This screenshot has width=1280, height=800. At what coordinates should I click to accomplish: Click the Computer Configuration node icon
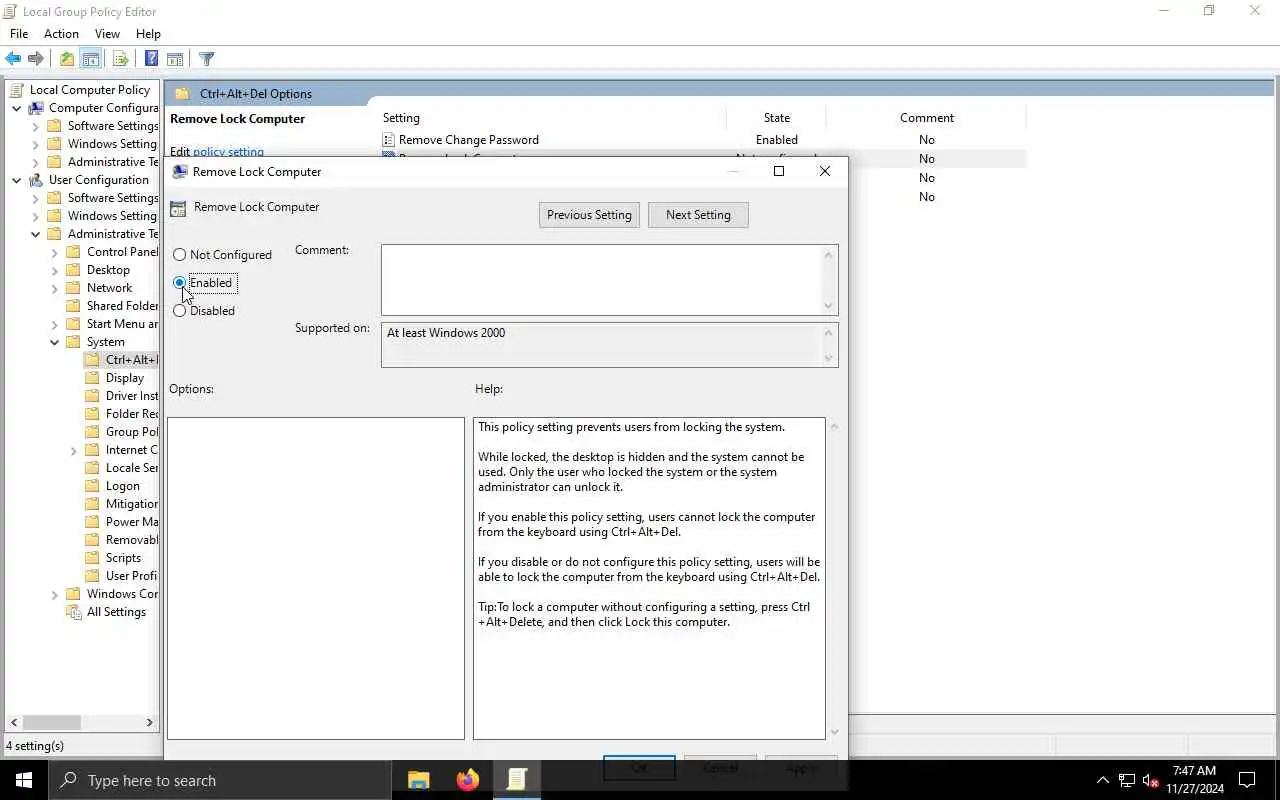coord(36,108)
